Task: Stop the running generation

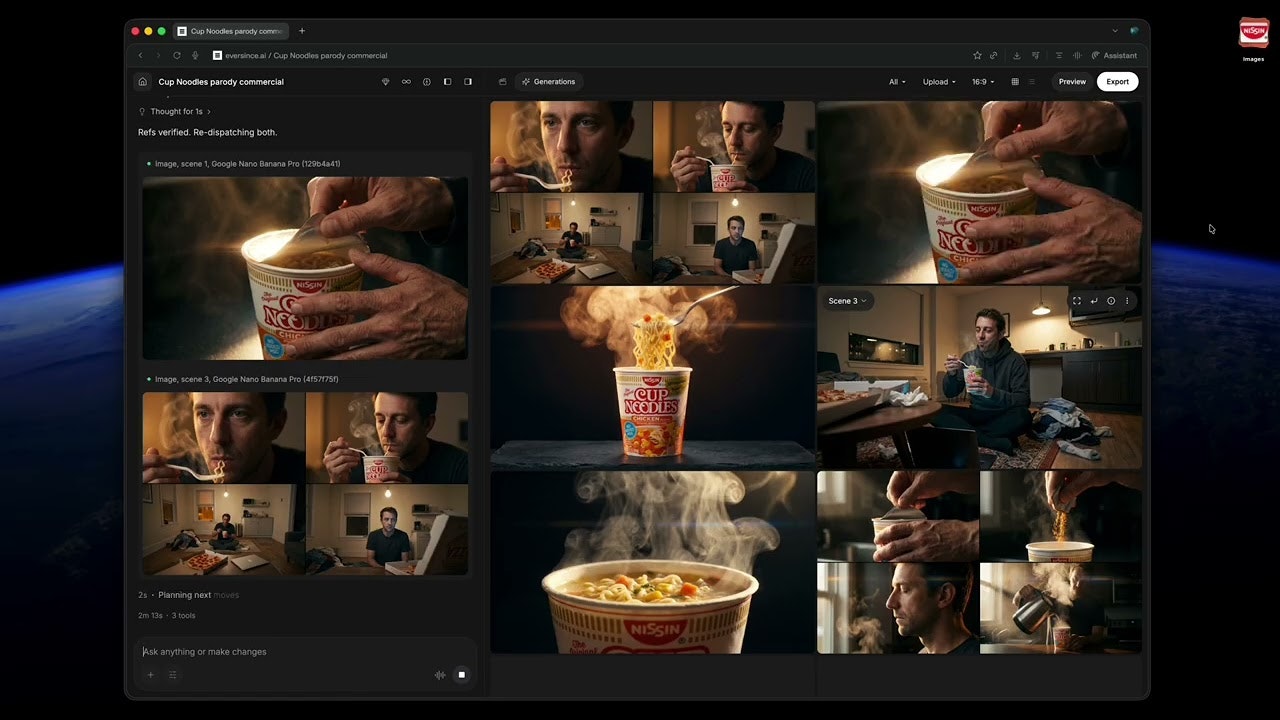Action: point(461,675)
